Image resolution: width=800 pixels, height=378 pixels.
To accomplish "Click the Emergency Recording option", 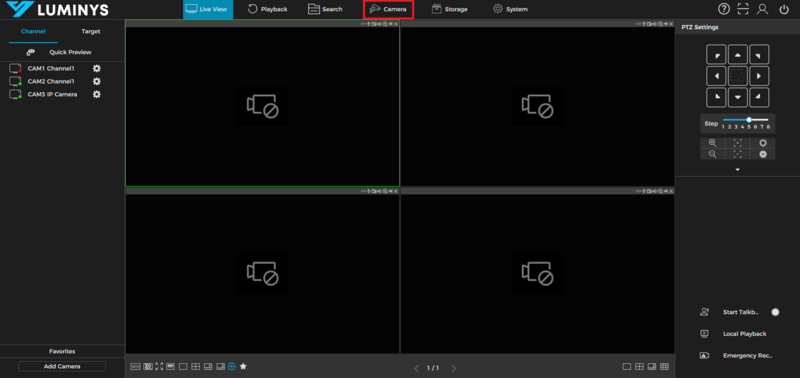I will pyautogui.click(x=748, y=356).
